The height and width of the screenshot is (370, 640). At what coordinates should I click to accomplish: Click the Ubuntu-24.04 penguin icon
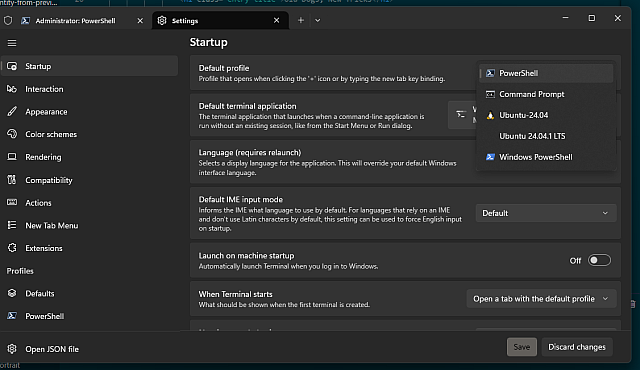point(490,115)
